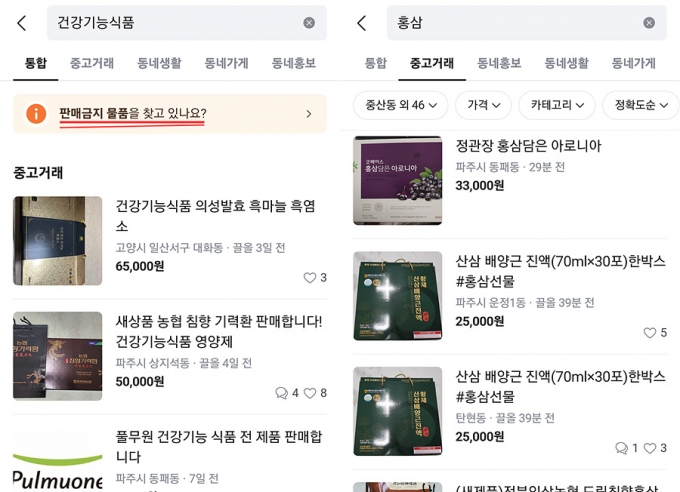Viewport: 680px width, 492px height.
Task: Tap the 풀무원 Pulmuone listing thumbnail
Action: 58,459
